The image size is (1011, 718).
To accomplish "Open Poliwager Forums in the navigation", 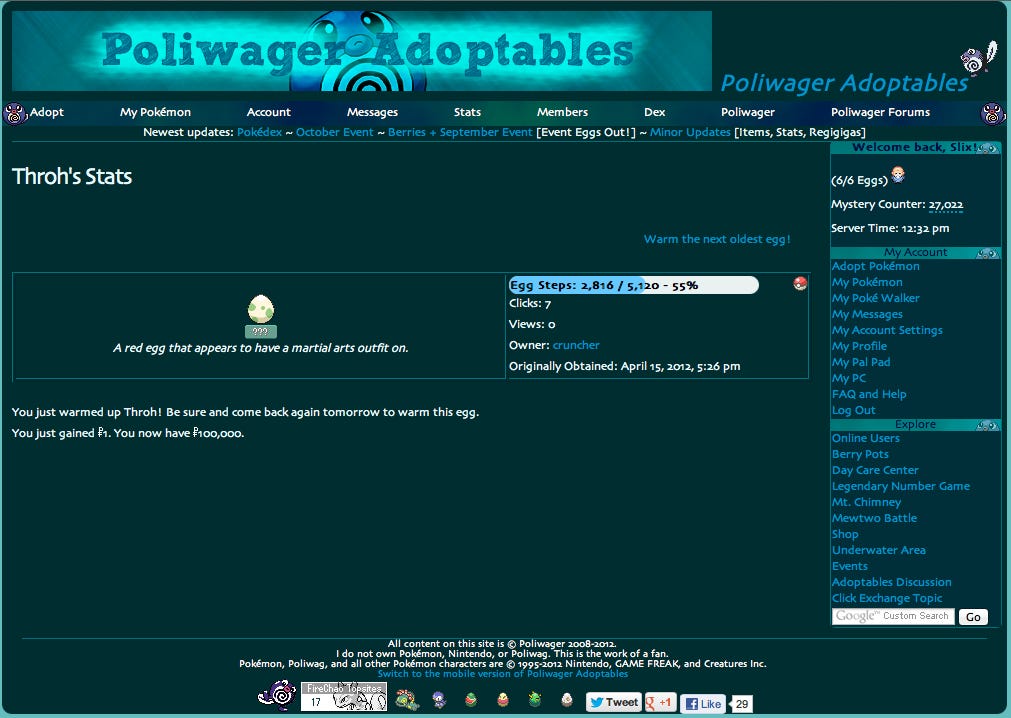I will (880, 112).
